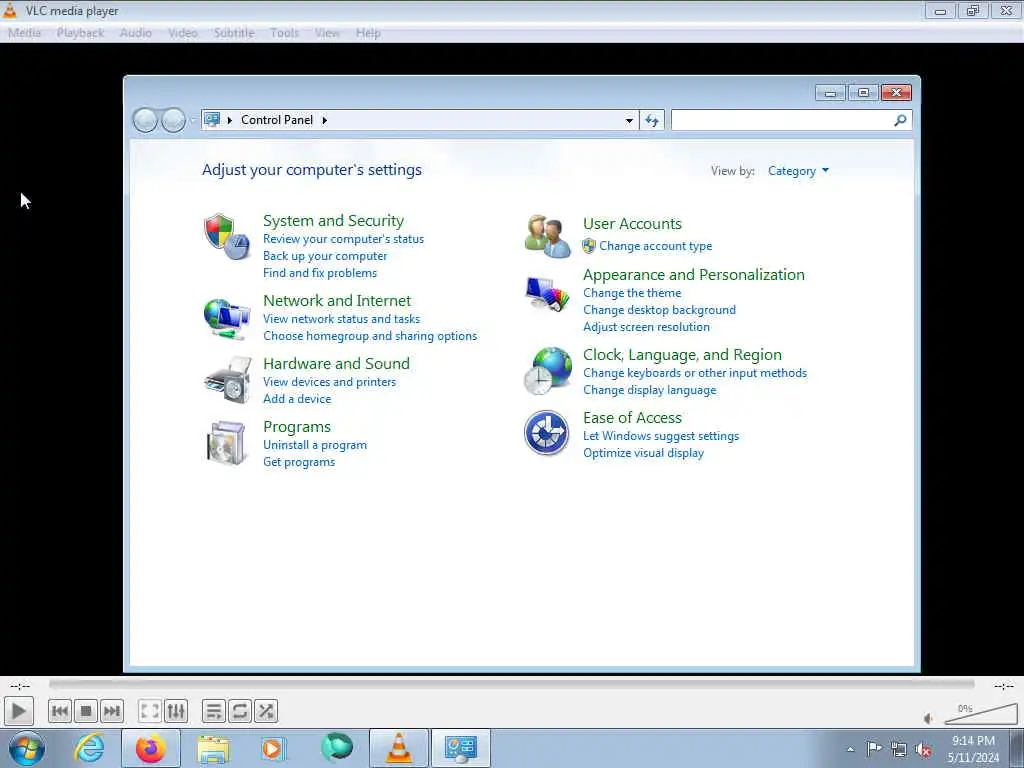Click the Hardware and Sound printer icon
Image resolution: width=1024 pixels, height=768 pixels.
[227, 380]
